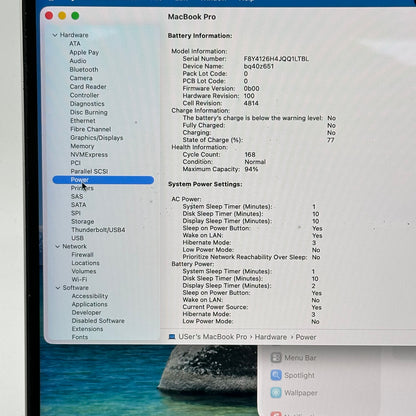Collapse the Software section chevron
416x416 pixels.
(58, 288)
